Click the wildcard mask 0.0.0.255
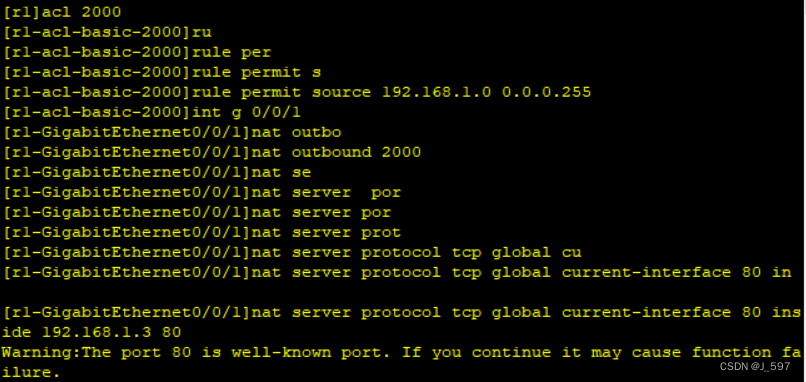This screenshot has width=806, height=382. [547, 92]
